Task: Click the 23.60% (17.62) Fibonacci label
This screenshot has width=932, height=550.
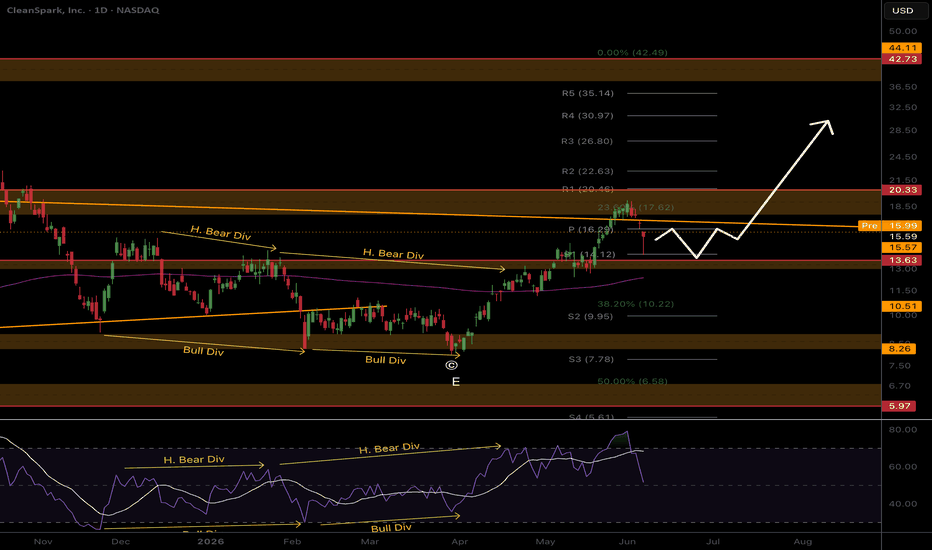Action: [x=635, y=208]
